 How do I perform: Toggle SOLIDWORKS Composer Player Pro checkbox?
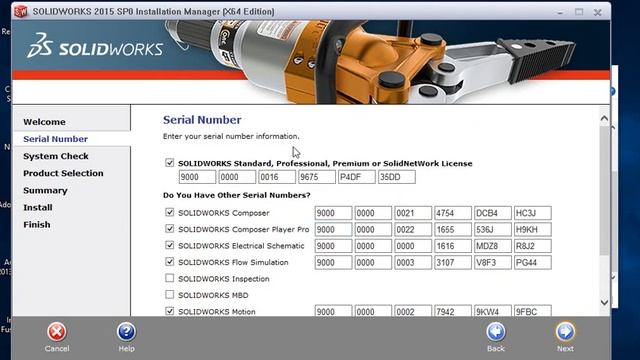[169, 229]
